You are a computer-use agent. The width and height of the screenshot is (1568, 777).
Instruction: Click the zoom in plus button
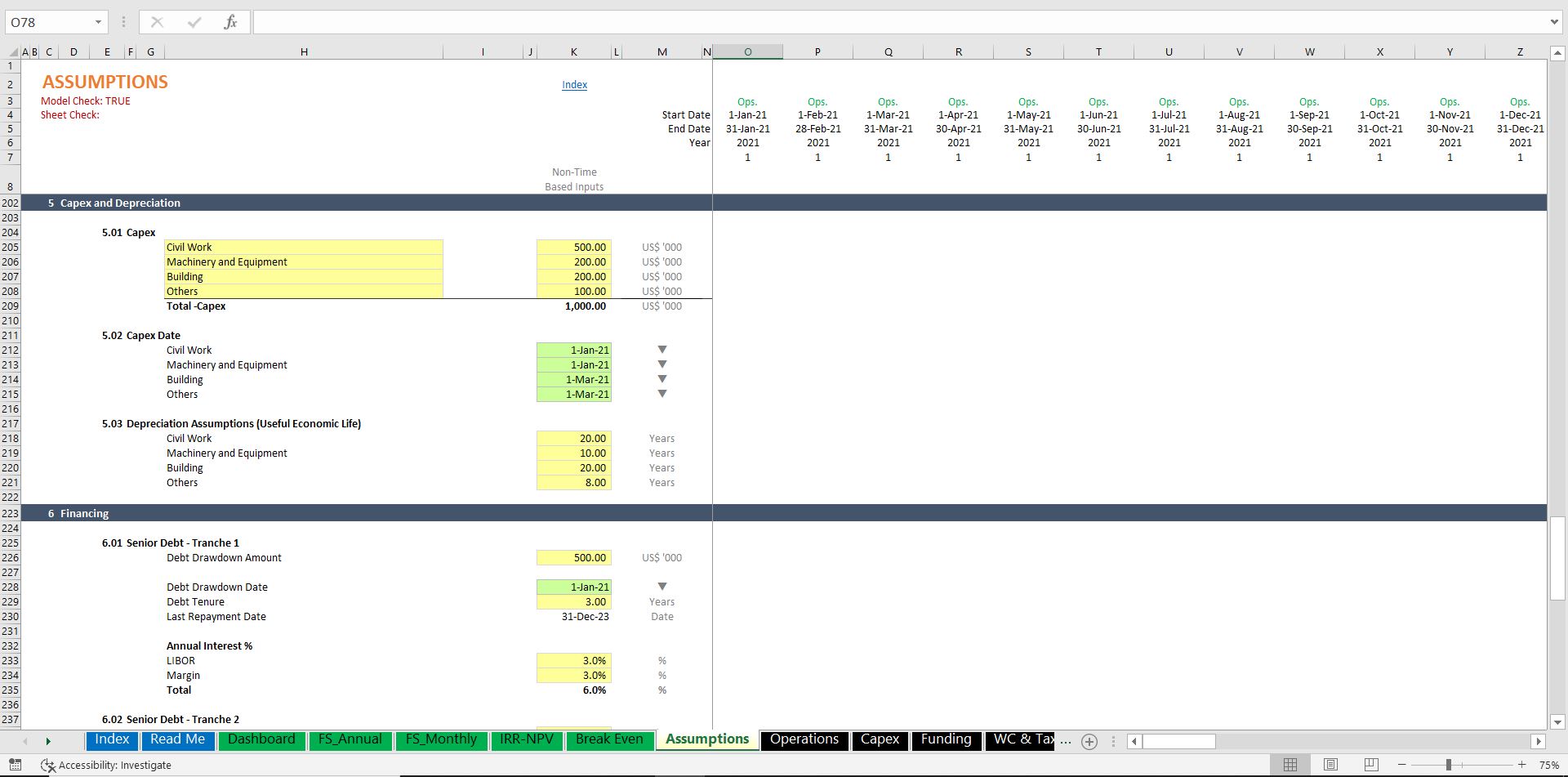pos(1521,765)
